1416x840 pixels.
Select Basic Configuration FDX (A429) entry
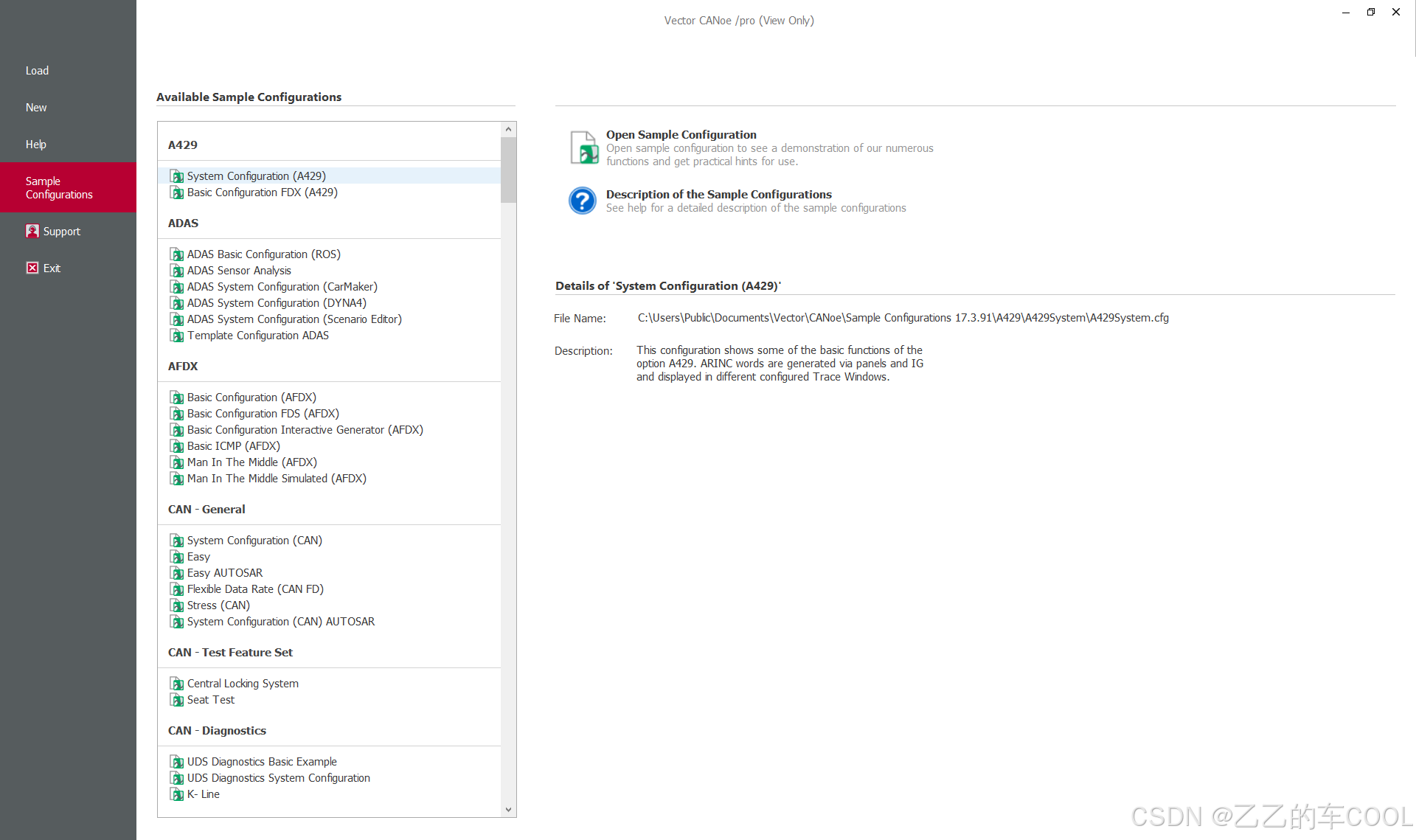pos(262,192)
